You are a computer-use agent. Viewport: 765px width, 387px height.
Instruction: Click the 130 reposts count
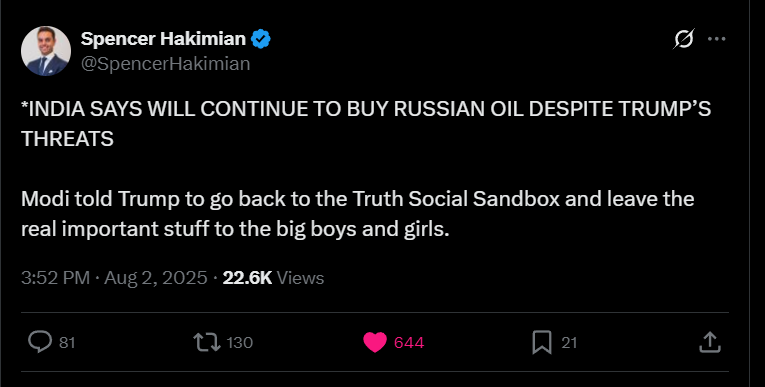(x=240, y=343)
